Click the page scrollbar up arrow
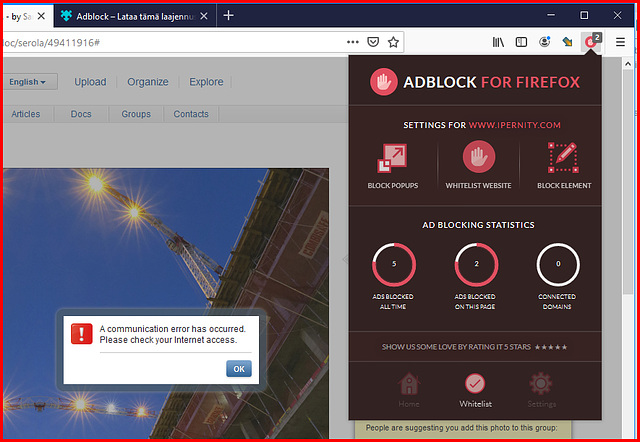 click(628, 64)
